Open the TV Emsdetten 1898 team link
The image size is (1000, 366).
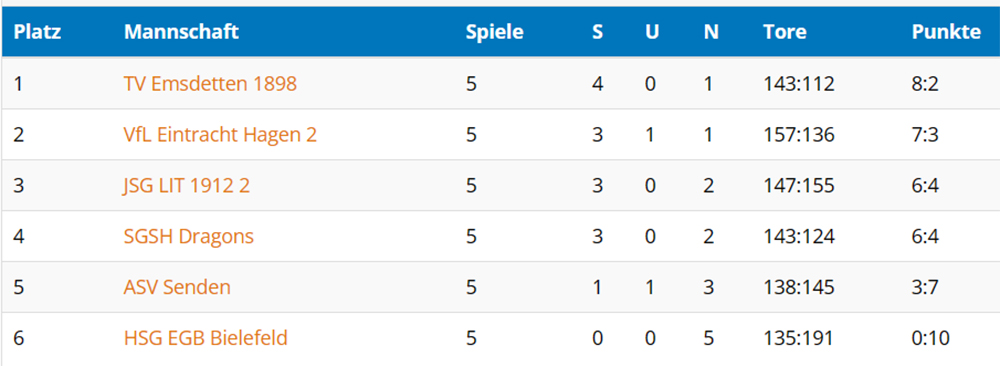(210, 84)
